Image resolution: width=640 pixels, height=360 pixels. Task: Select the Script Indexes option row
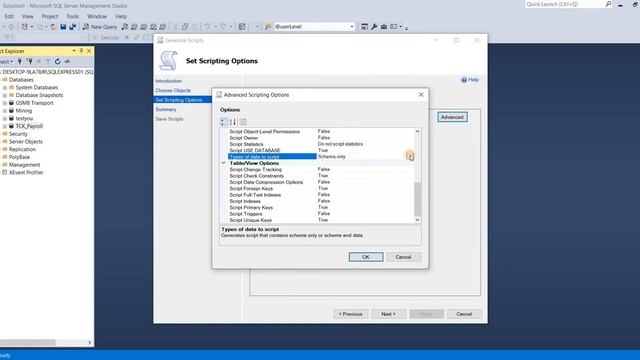[x=321, y=201]
